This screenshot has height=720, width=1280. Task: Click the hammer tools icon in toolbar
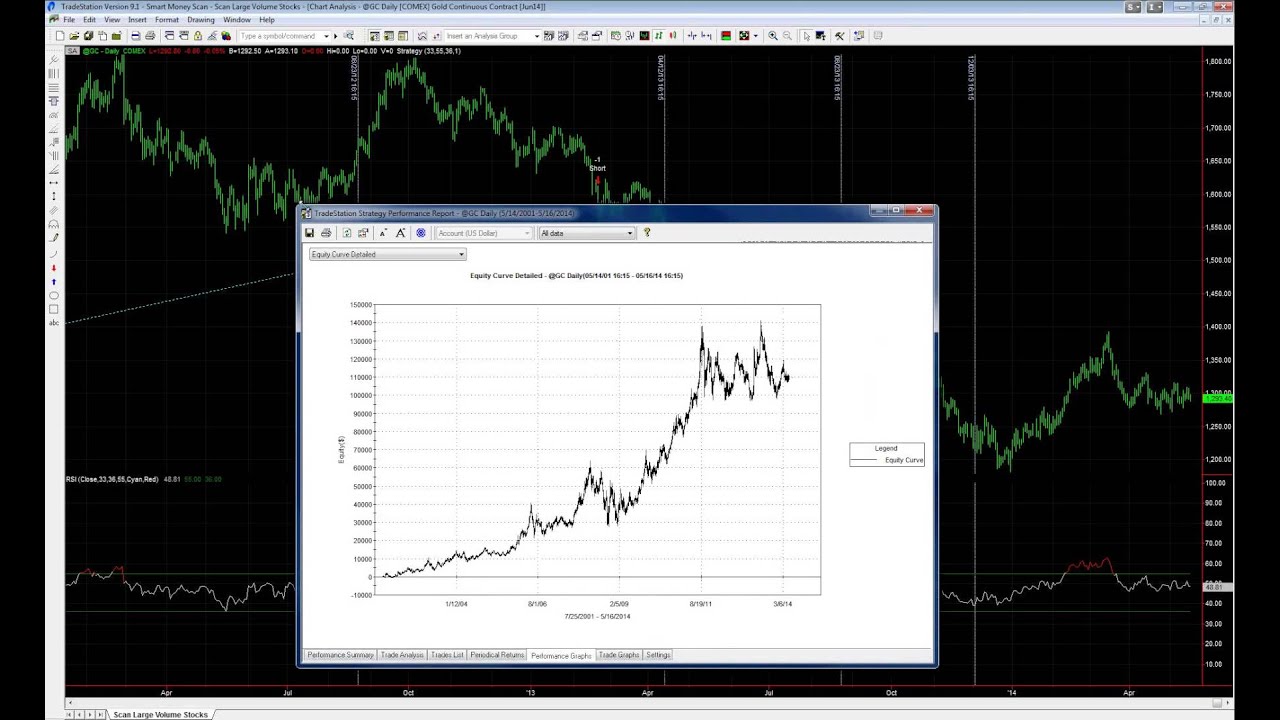839,36
